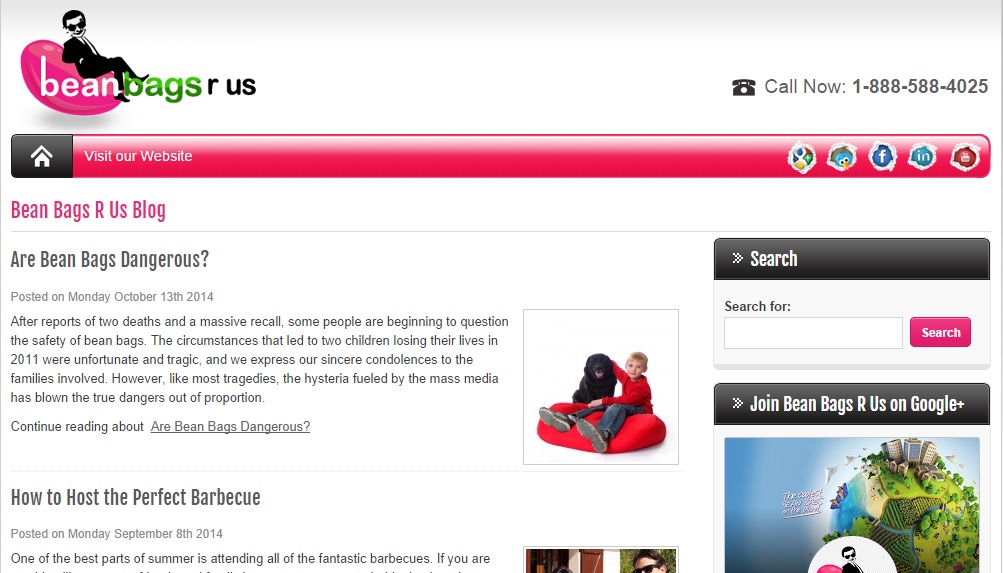Open the Are Bean Bags Dangerous? headline
Screen dimensions: 1003x573
(x=110, y=260)
